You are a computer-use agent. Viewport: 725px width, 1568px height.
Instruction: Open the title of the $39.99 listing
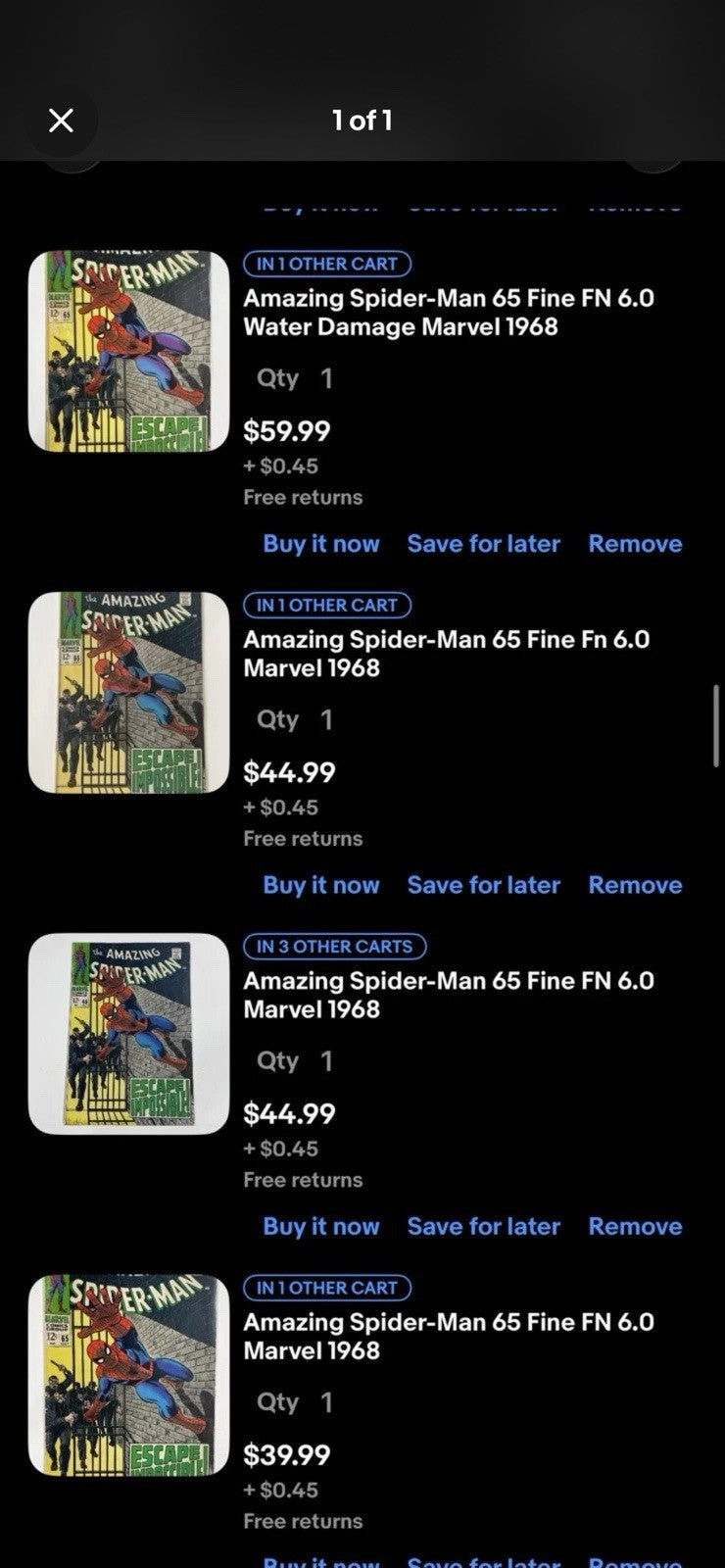coord(448,1336)
